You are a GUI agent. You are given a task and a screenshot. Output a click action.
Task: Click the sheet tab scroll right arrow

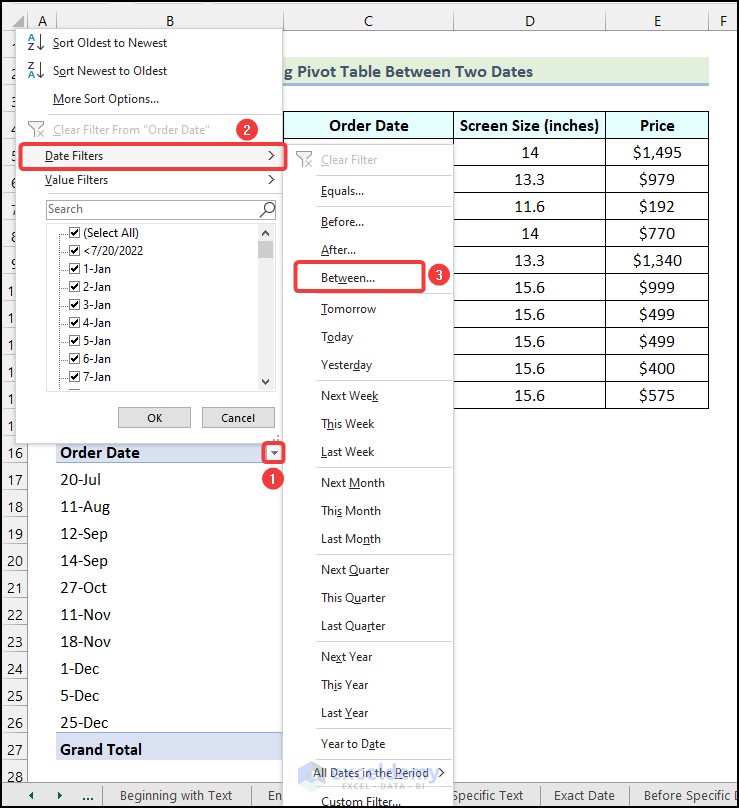(x=60, y=795)
